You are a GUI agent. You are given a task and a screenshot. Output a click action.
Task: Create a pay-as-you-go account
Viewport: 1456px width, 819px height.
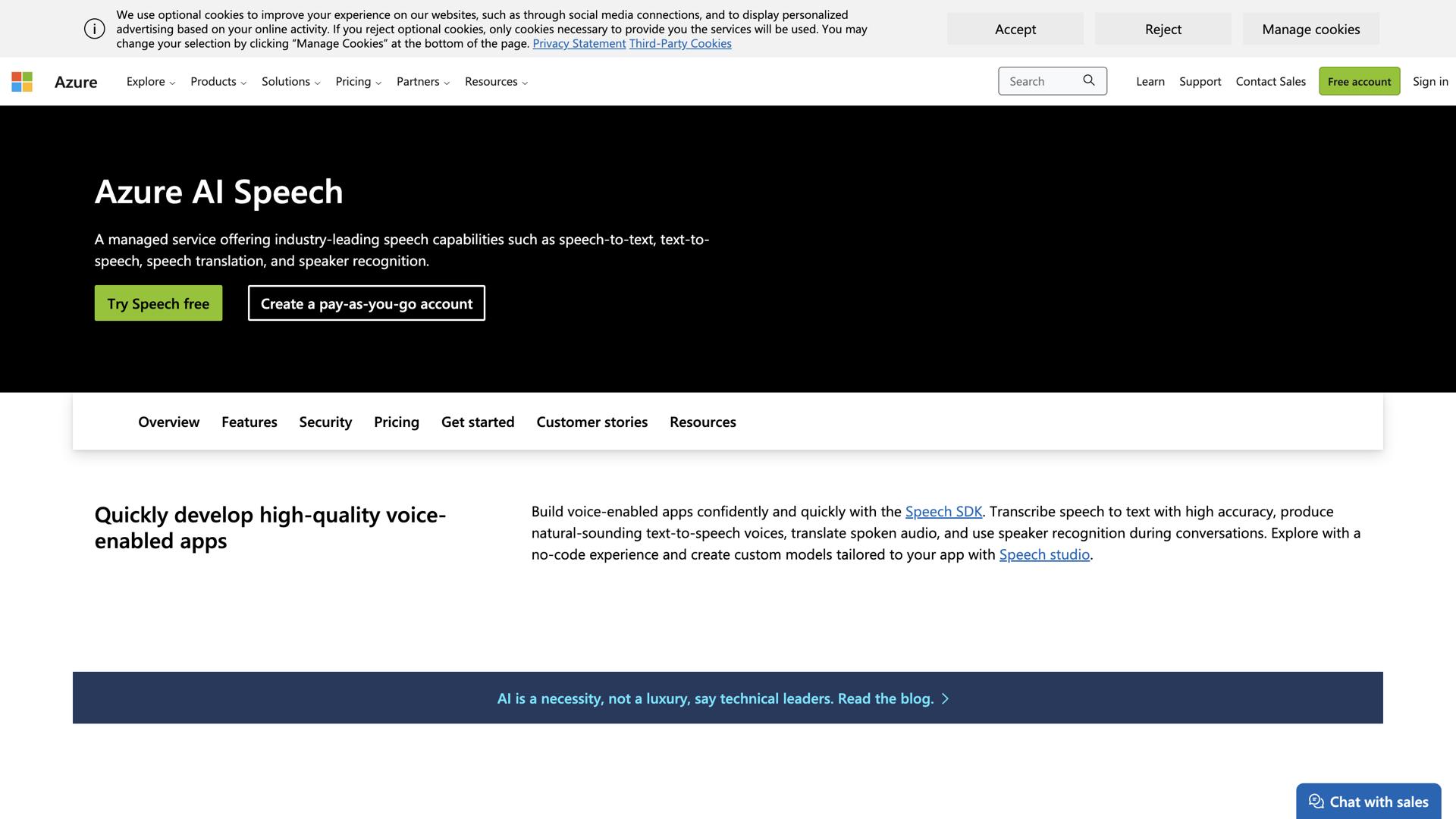[366, 303]
